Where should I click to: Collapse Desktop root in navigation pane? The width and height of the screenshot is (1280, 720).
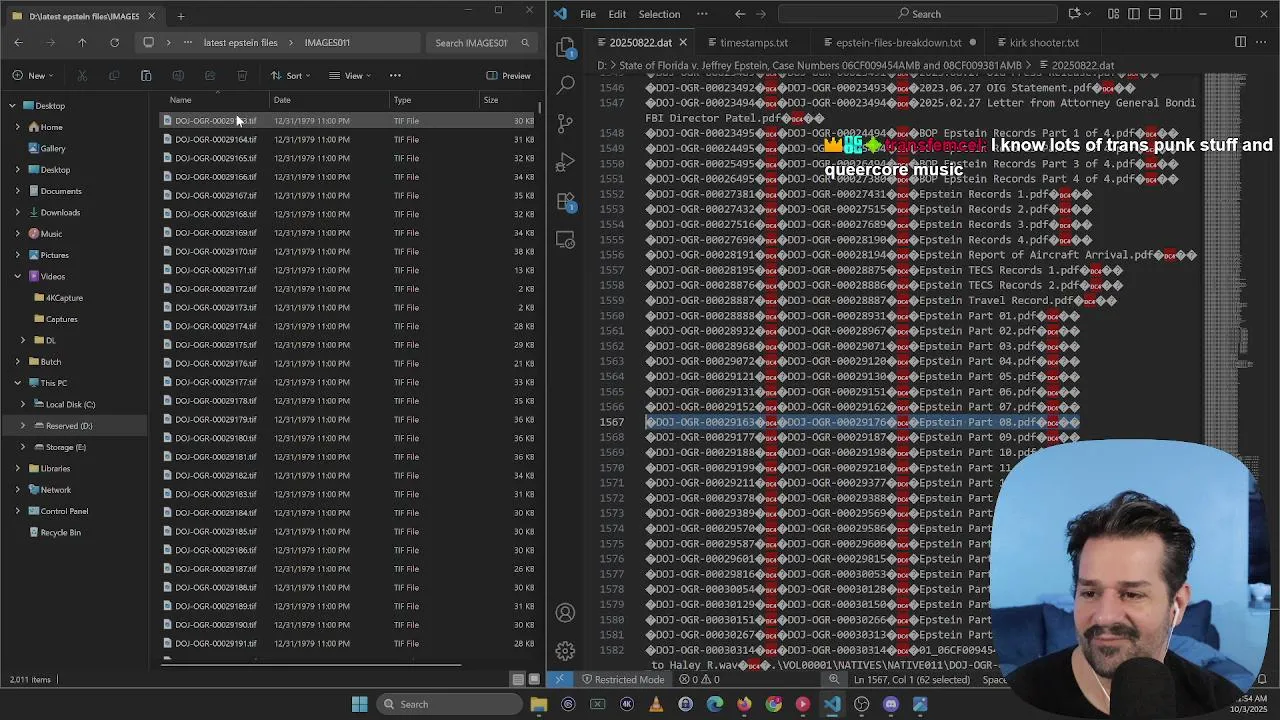click(x=12, y=106)
